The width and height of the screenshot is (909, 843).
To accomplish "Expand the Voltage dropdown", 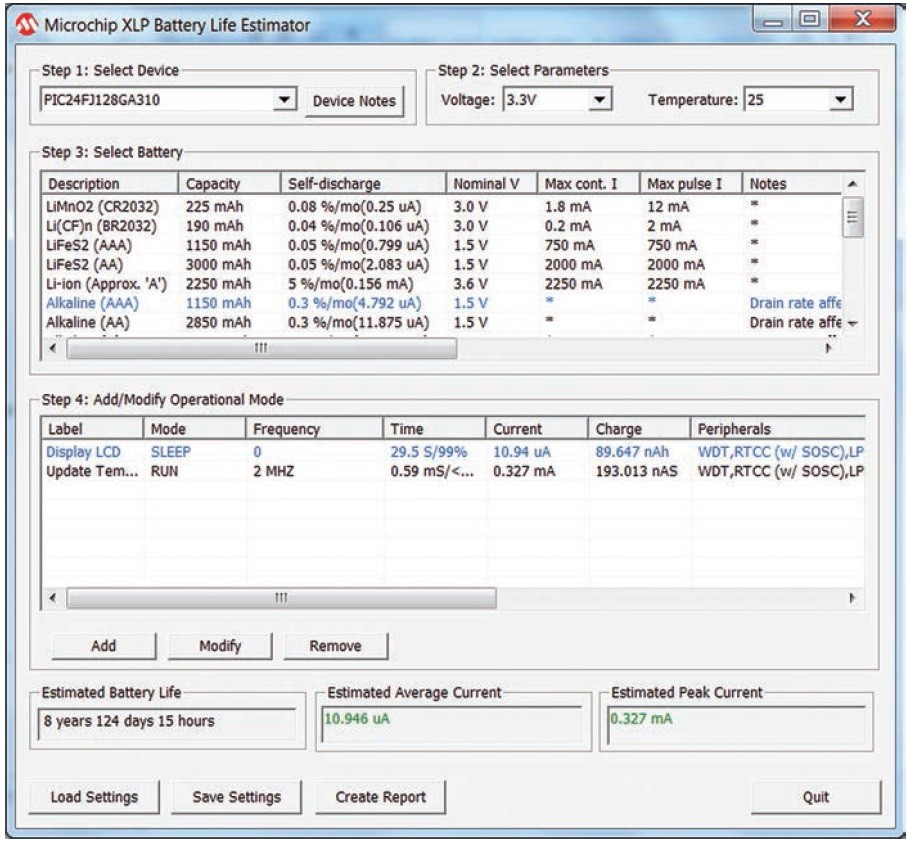I will point(599,99).
